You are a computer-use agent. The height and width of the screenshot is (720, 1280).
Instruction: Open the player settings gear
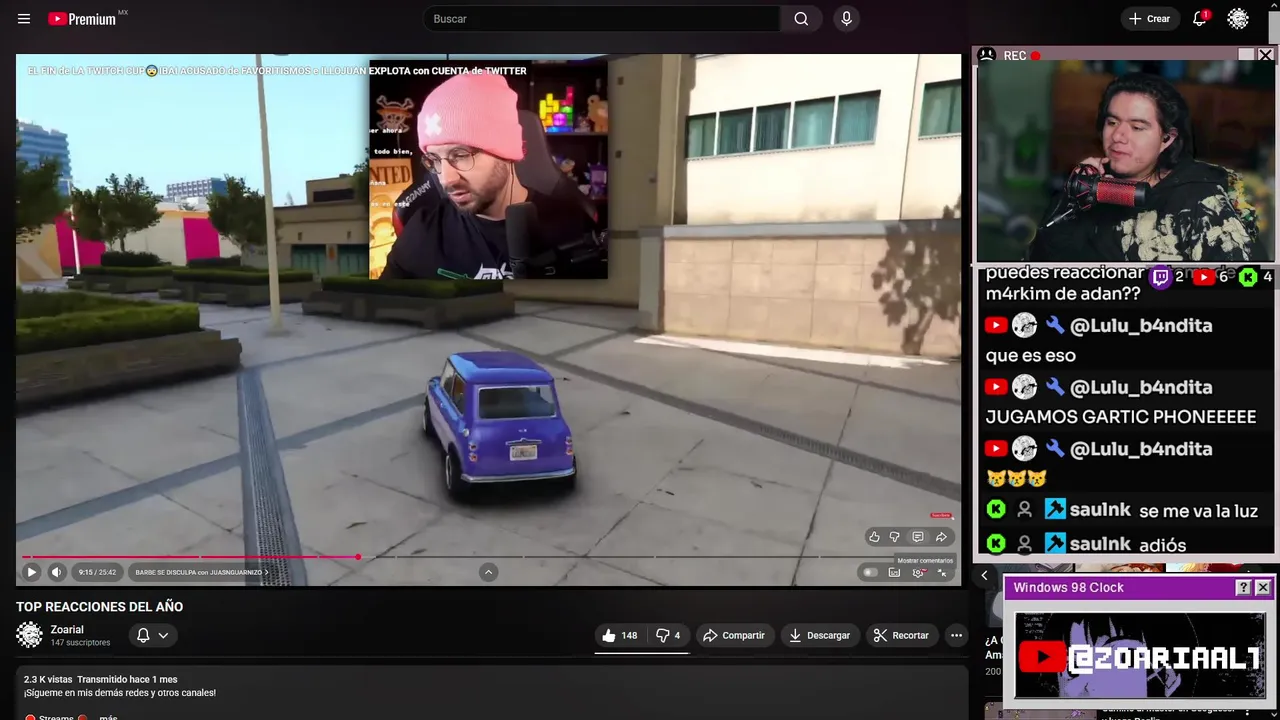pyautogui.click(x=918, y=573)
